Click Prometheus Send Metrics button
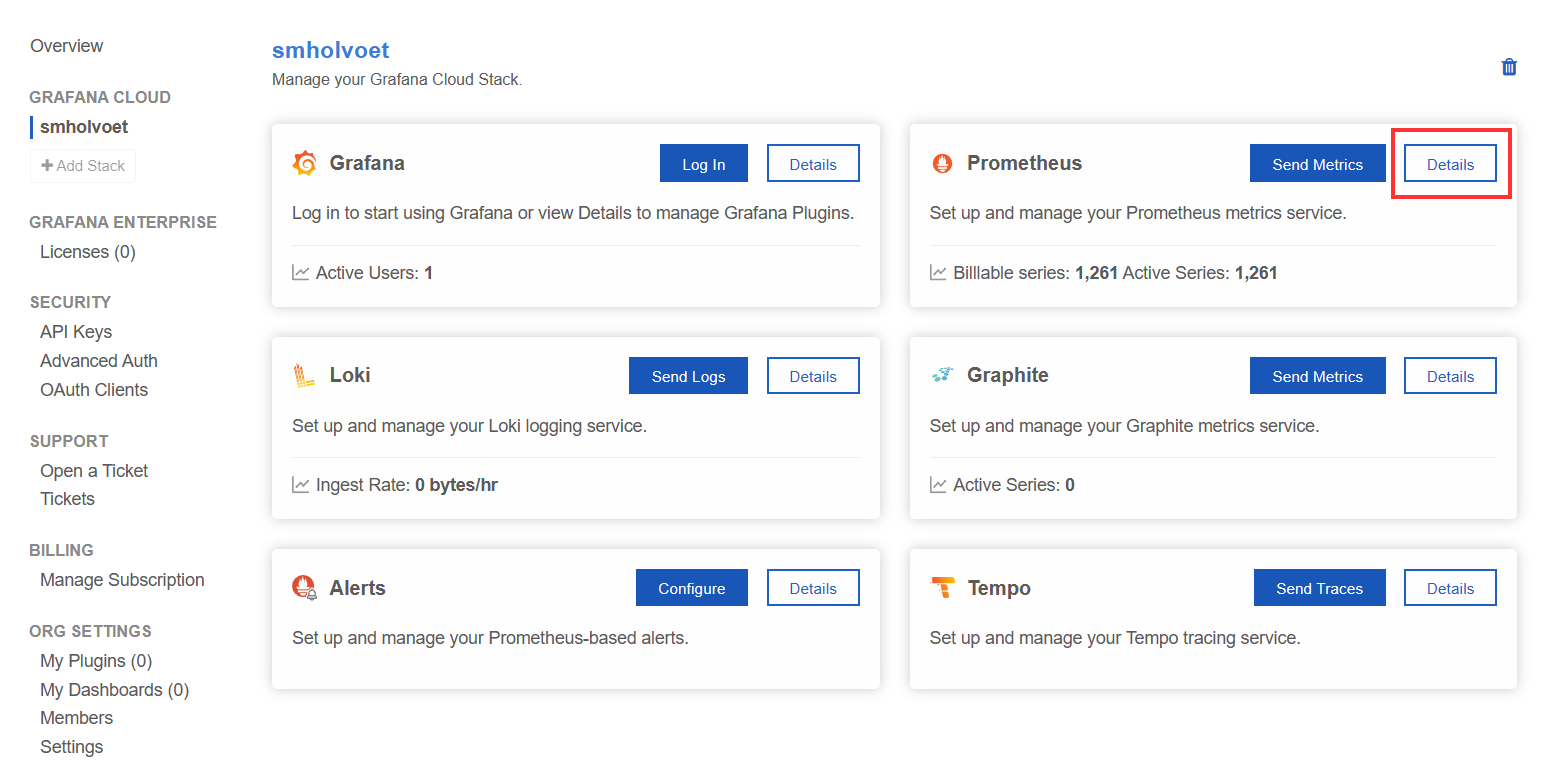Screen dimensions: 1568x769 [1318, 163]
